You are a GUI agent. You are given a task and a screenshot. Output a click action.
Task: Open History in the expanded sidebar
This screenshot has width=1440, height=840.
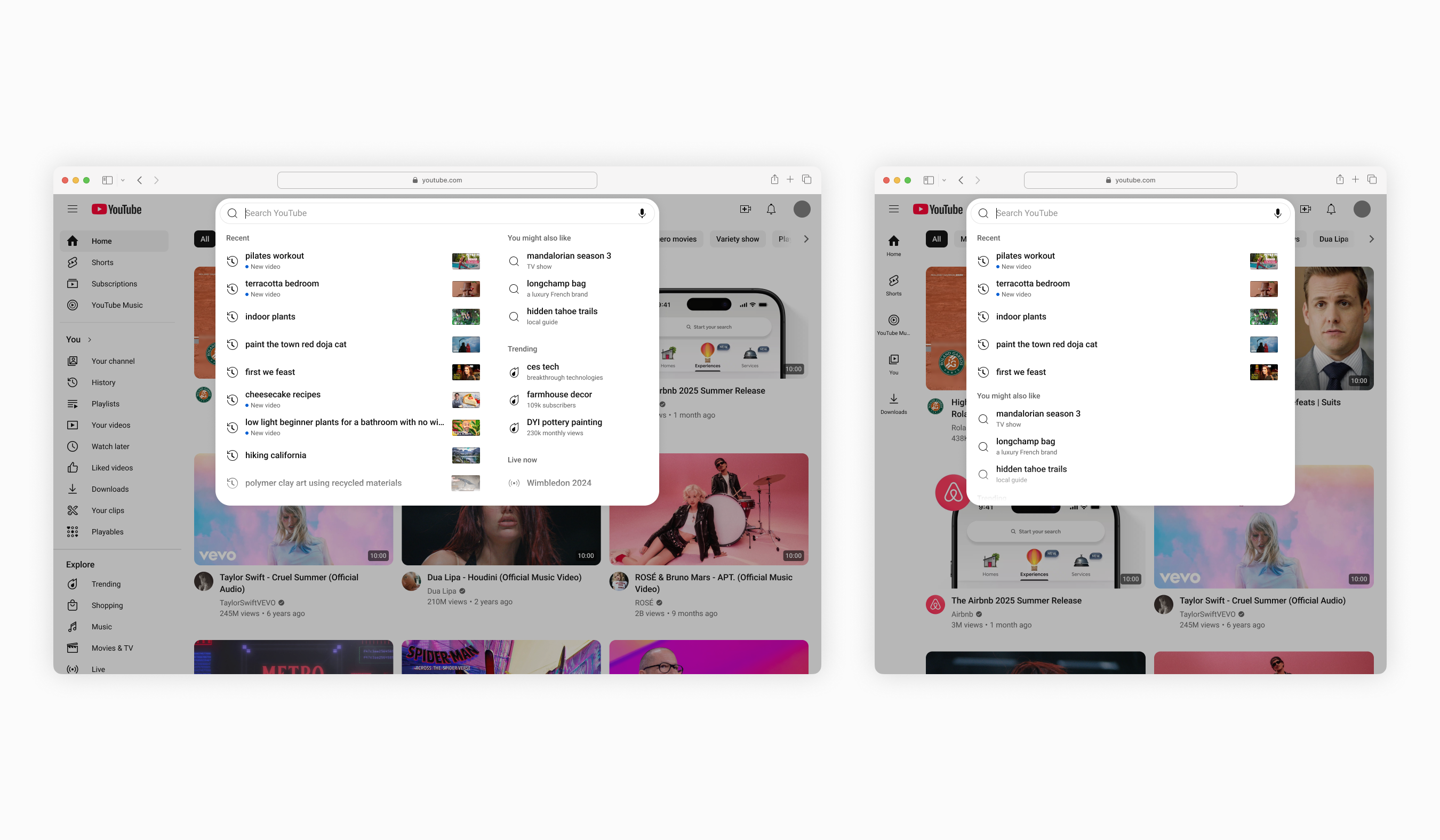[x=103, y=382]
